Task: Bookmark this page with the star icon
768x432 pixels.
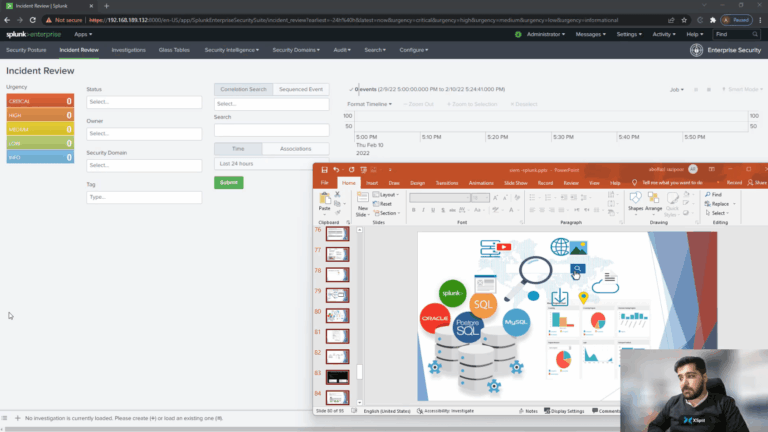Action: [x=684, y=20]
